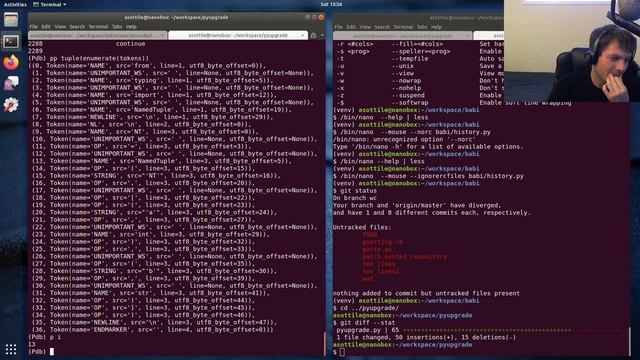Open File menu in right terminal window
This screenshot has height=360, width=640.
[339, 27]
